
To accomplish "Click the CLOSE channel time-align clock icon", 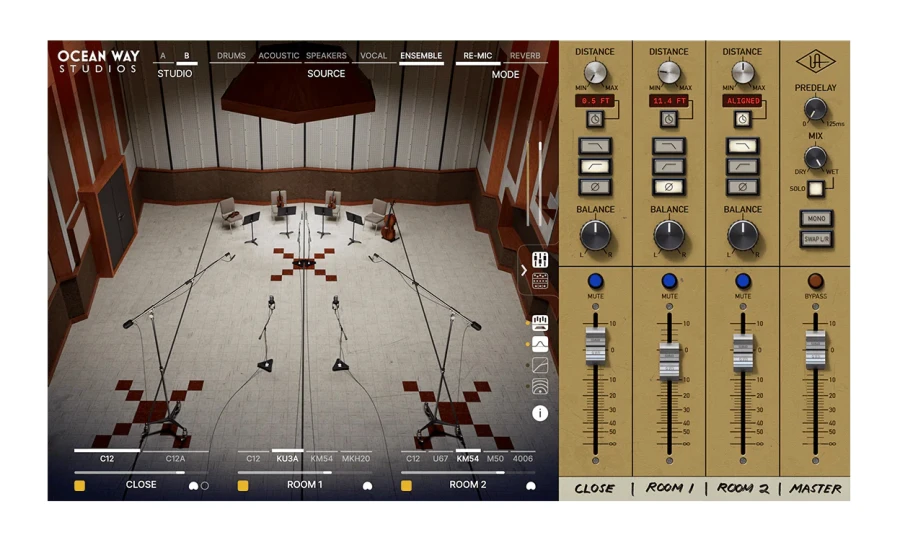I will pyautogui.click(x=595, y=119).
